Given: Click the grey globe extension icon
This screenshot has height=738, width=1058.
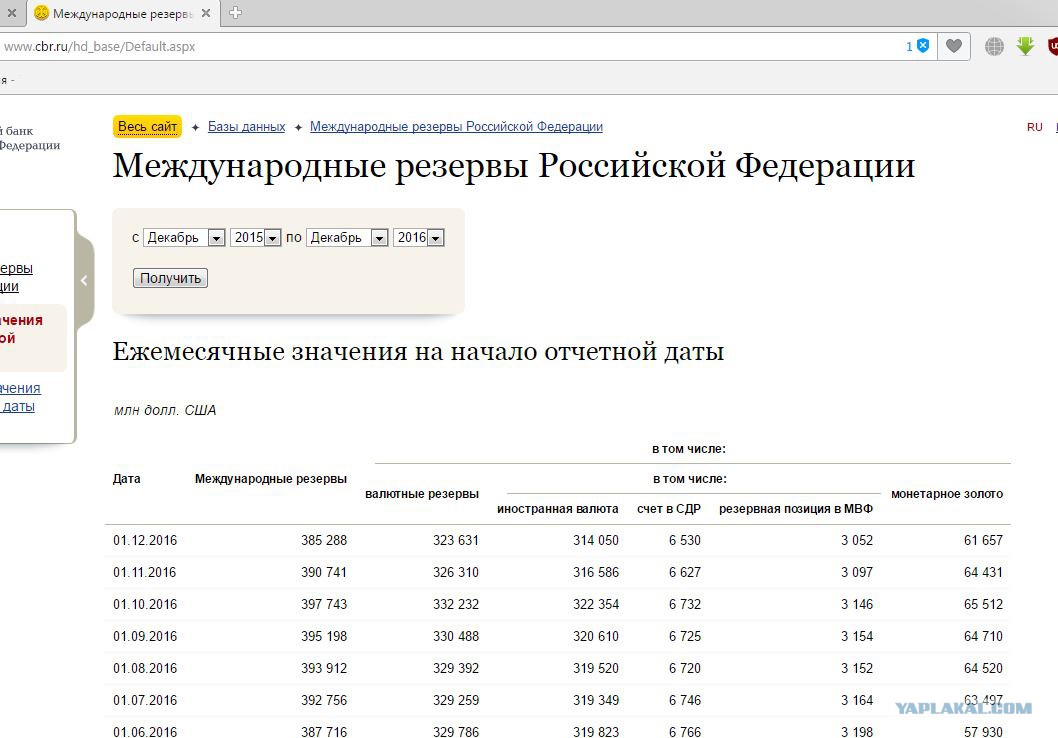Looking at the screenshot, I should coord(994,46).
